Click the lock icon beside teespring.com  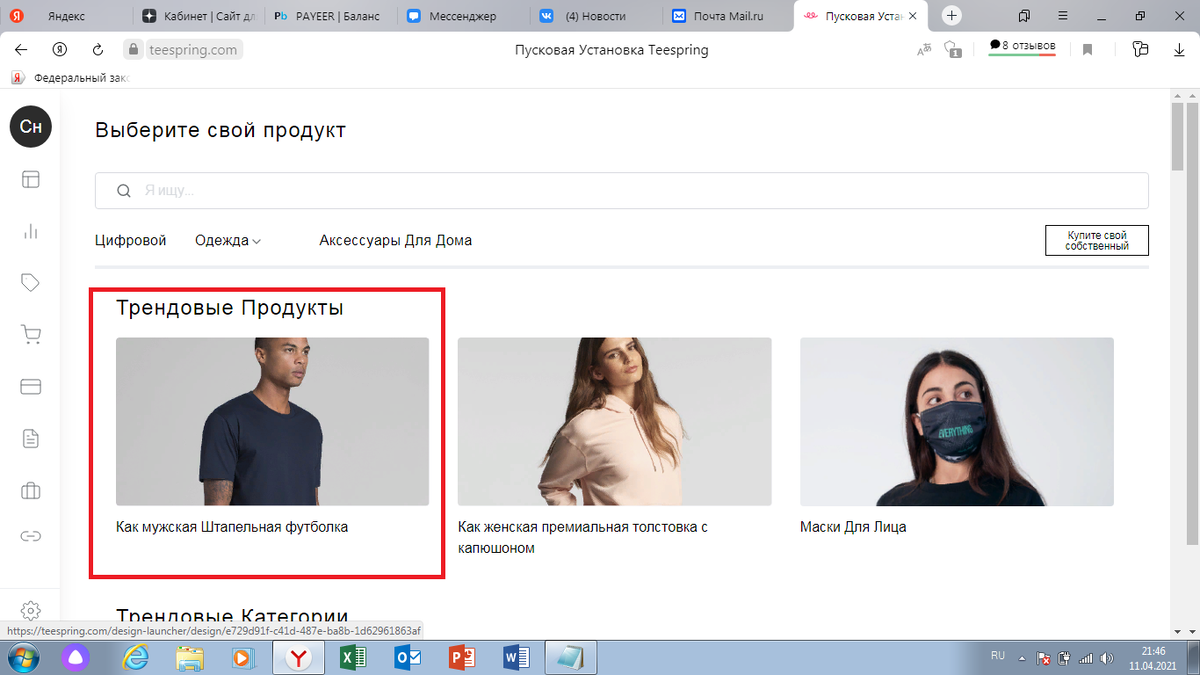[x=131, y=49]
